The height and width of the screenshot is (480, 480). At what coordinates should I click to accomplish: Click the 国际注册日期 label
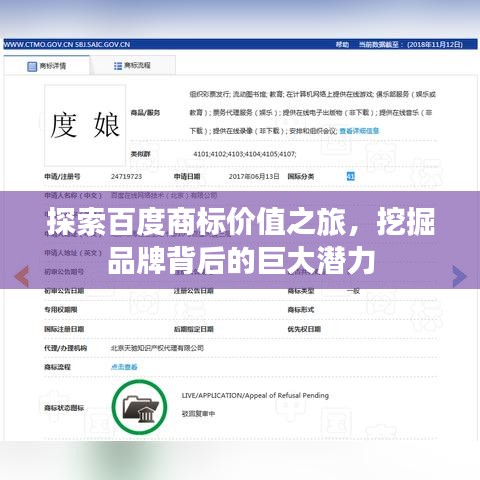(x=64, y=329)
